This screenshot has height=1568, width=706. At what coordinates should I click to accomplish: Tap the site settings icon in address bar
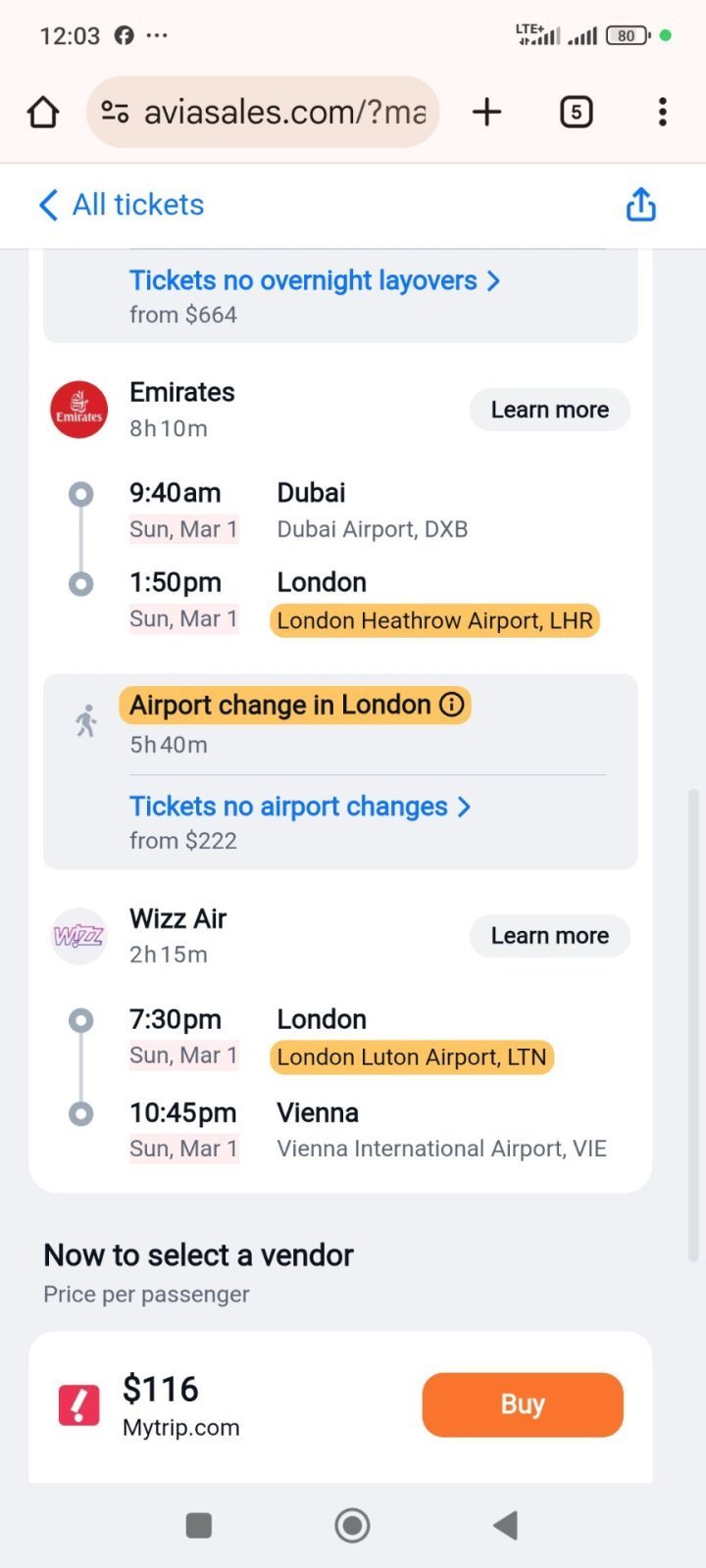pyautogui.click(x=116, y=113)
